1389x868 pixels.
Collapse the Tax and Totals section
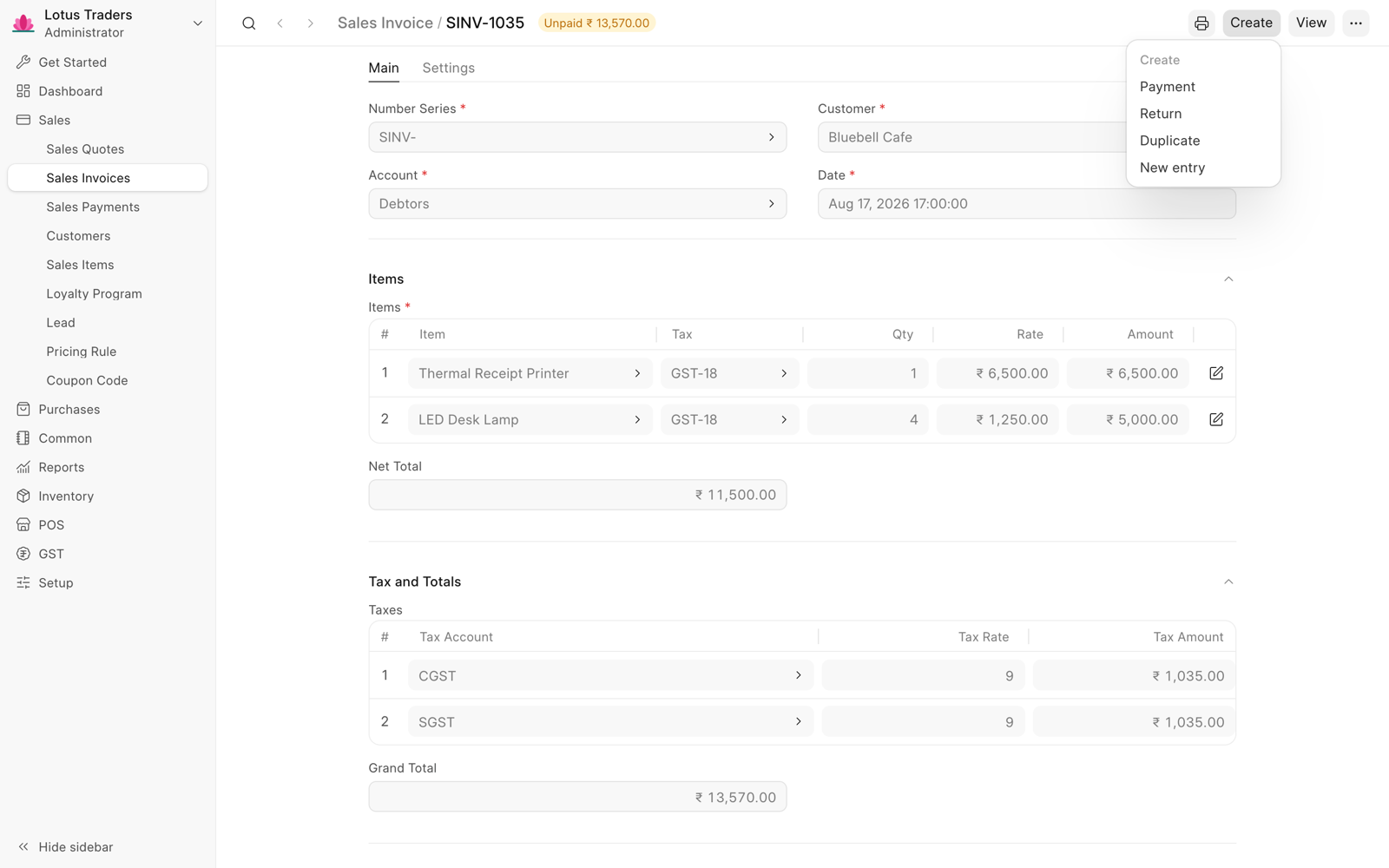1228,582
